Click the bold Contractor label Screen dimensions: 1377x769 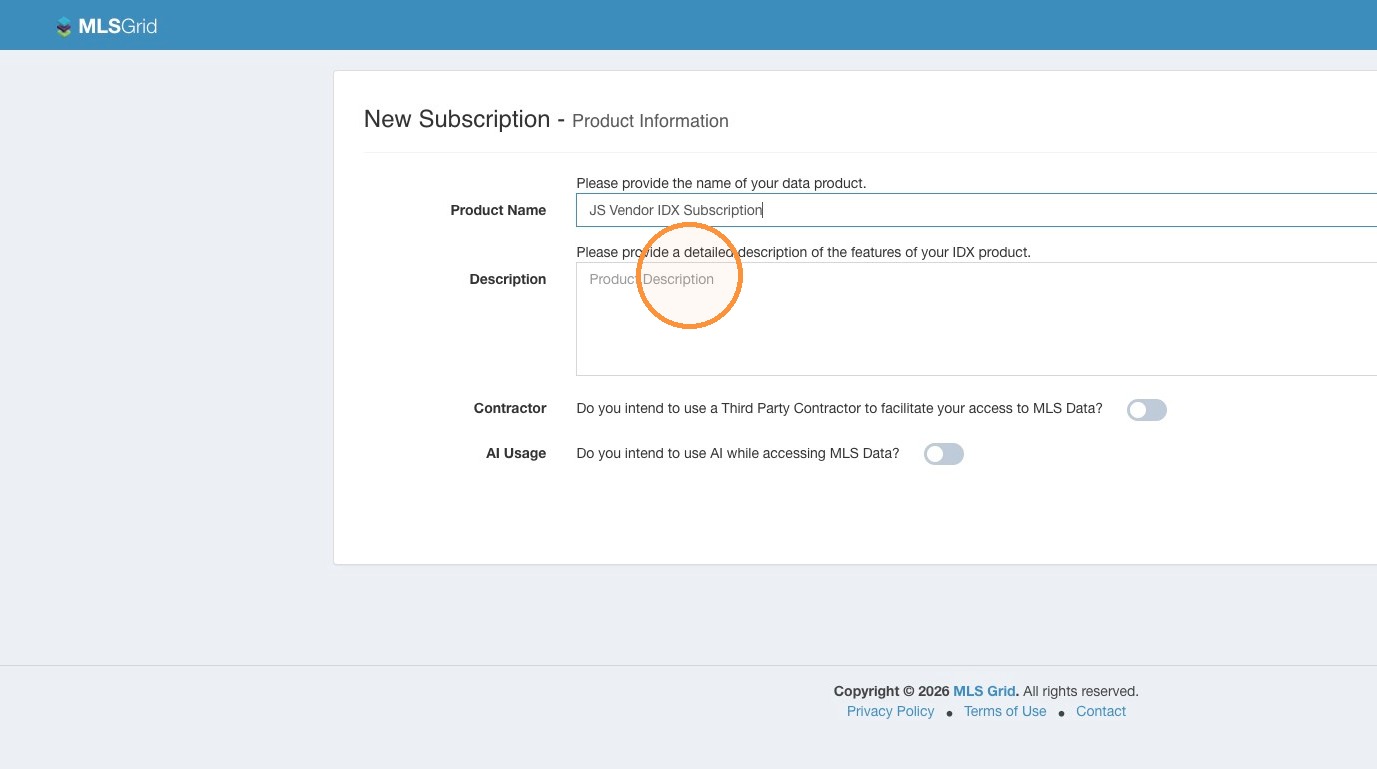[x=510, y=408]
